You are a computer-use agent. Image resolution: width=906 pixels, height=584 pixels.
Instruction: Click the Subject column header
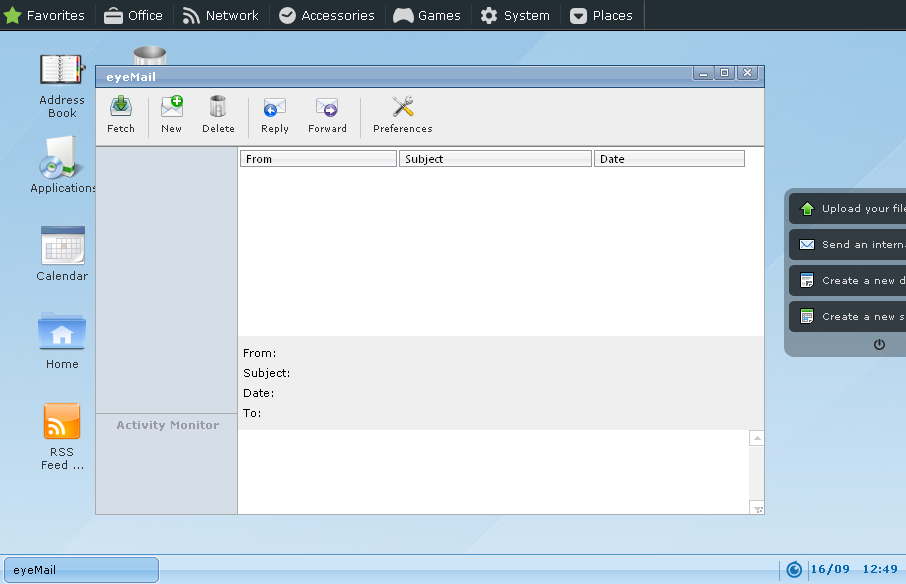[495, 159]
